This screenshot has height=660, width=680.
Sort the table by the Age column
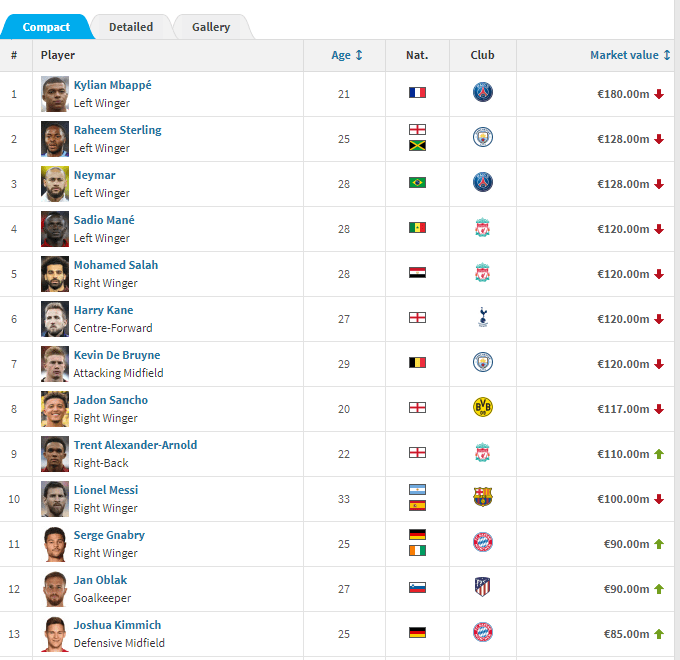click(x=347, y=55)
